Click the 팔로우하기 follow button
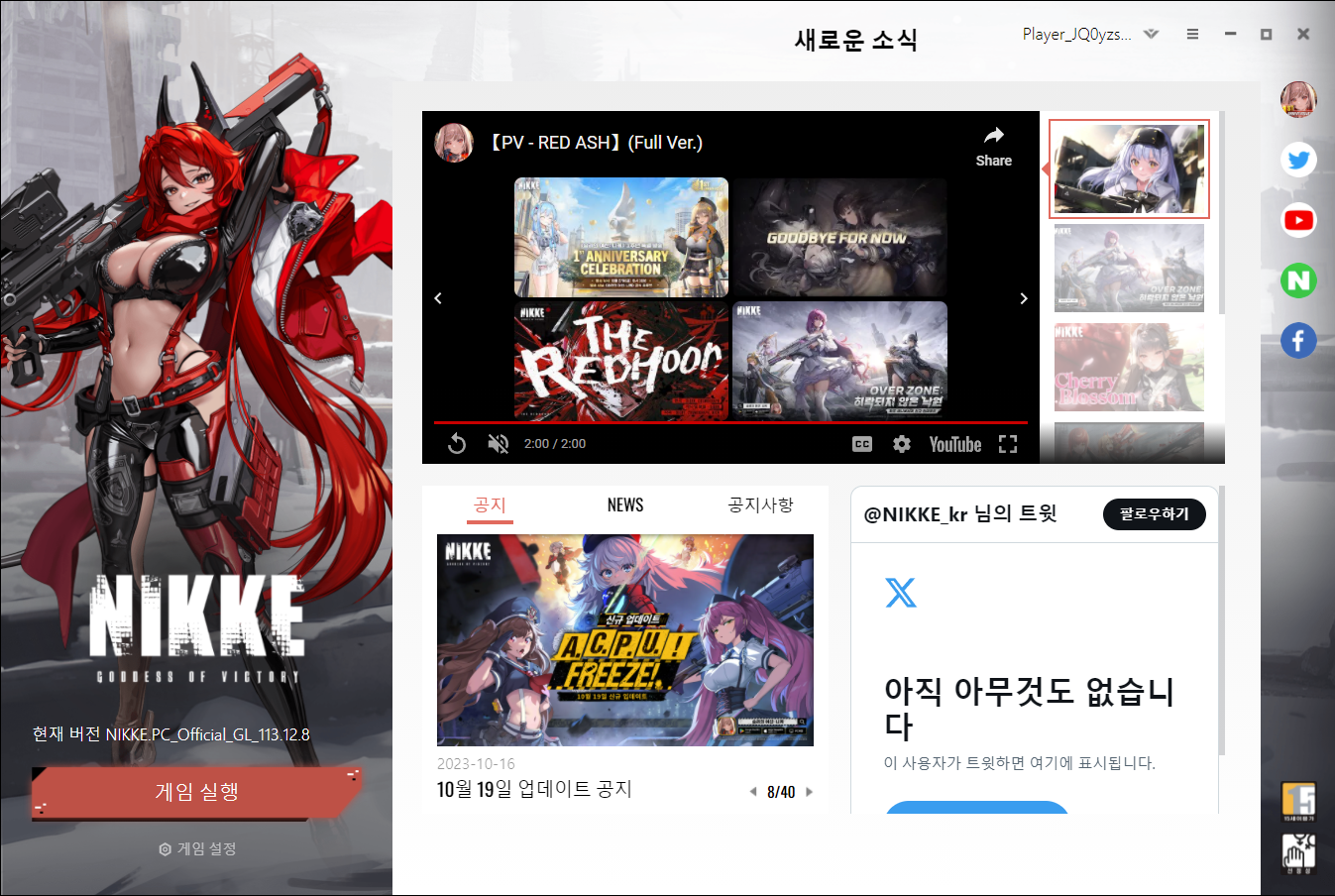 tap(1154, 514)
